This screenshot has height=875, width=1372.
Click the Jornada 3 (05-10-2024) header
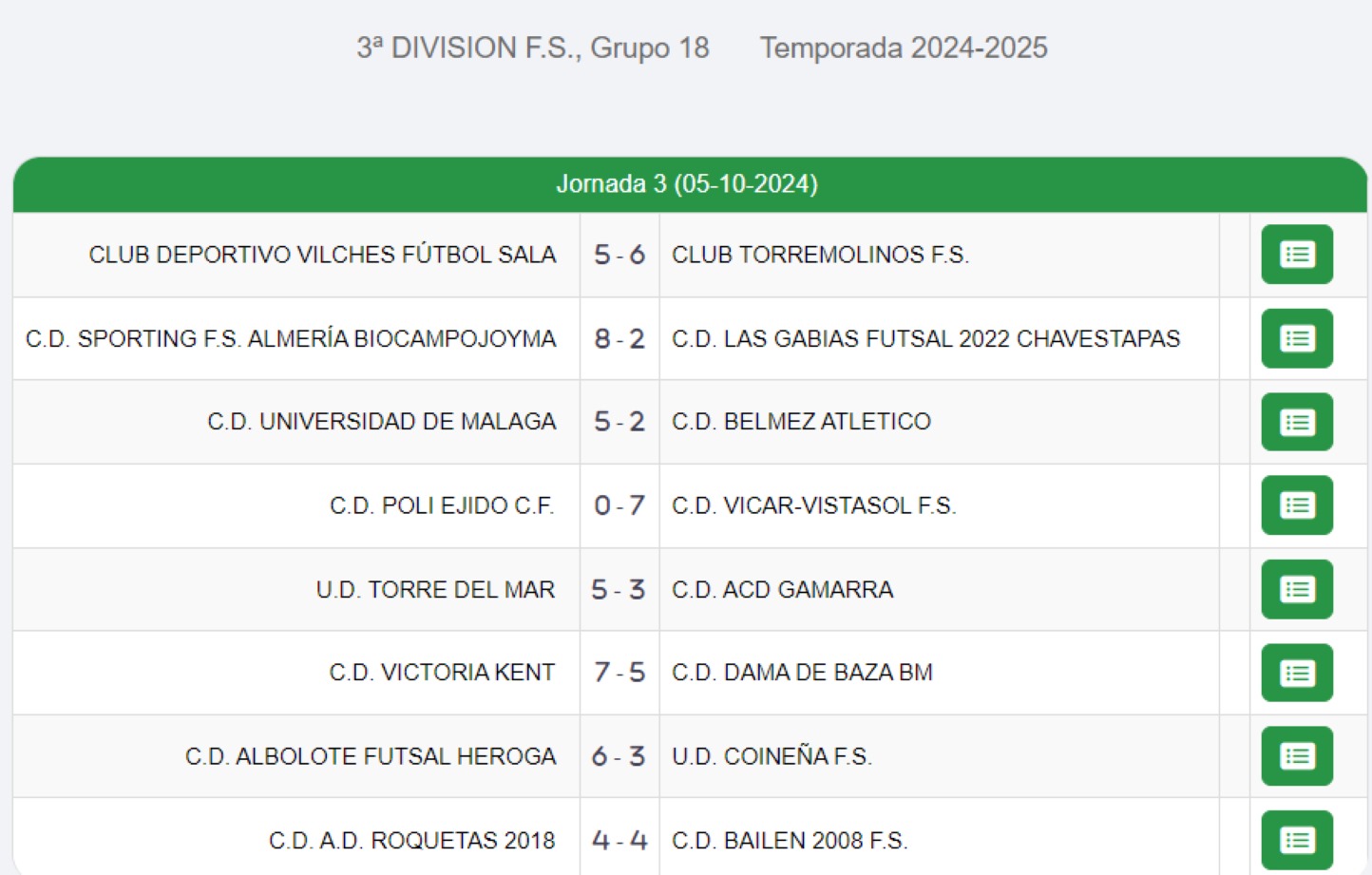coord(687,184)
